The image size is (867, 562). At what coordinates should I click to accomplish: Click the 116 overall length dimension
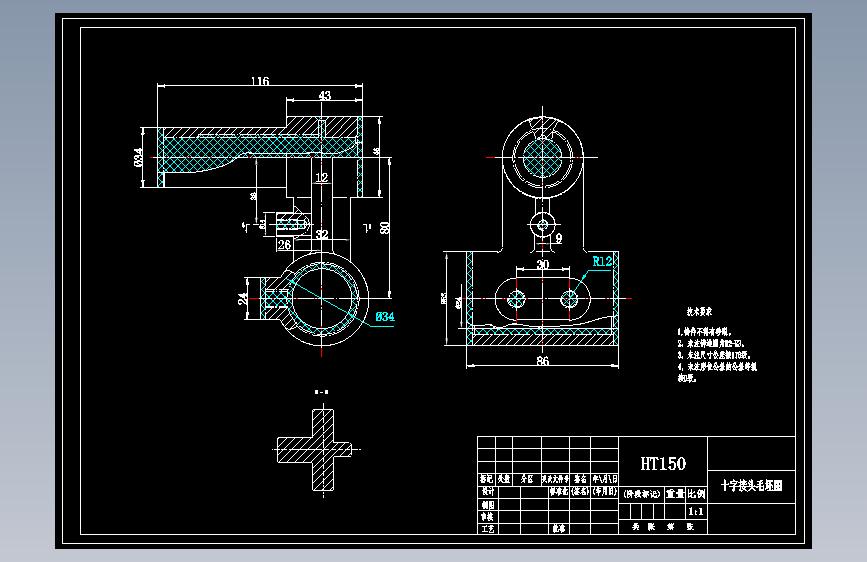point(260,81)
